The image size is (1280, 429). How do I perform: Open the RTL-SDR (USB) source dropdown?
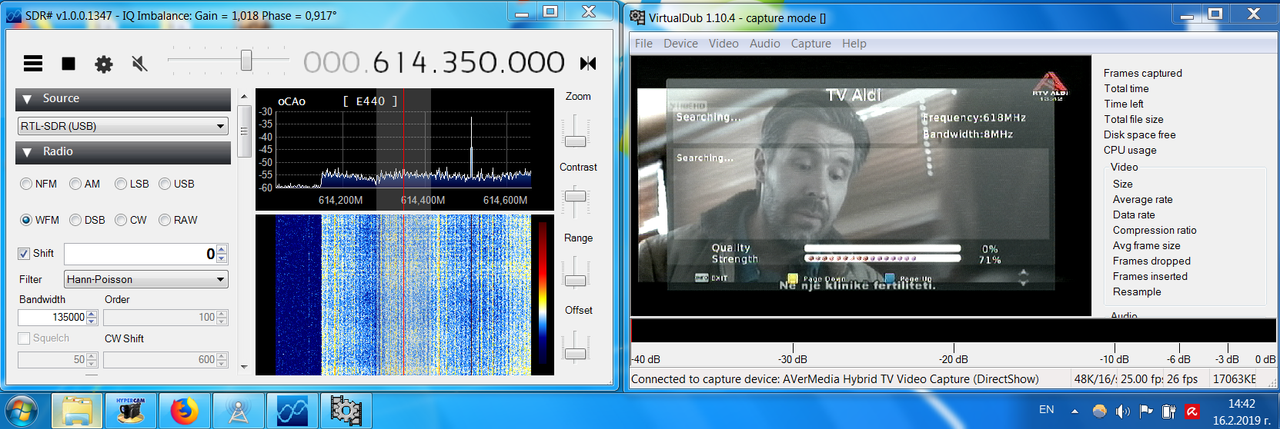click(x=123, y=126)
